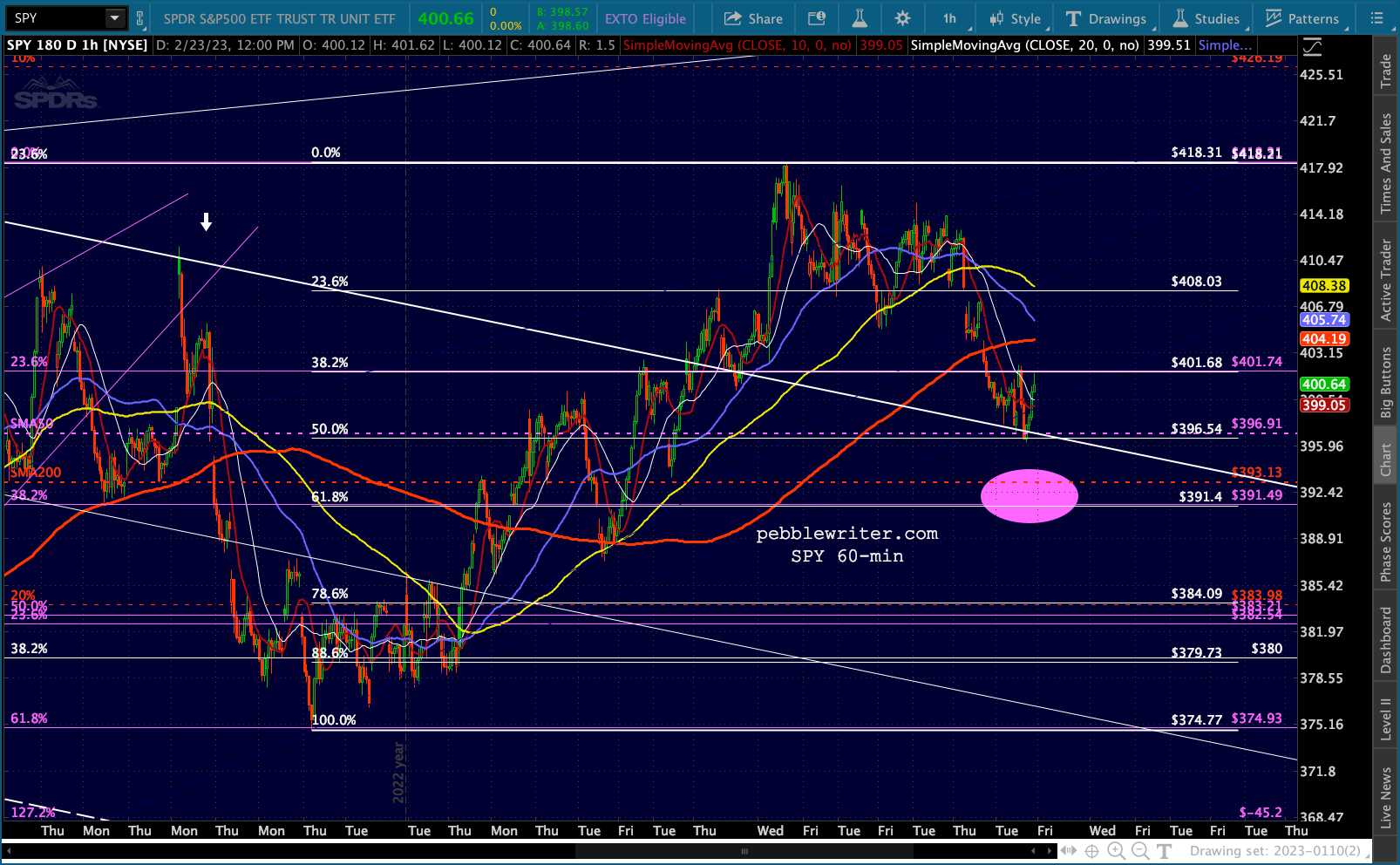This screenshot has height=865, width=1400.
Task: Click the dark red 399.05 price bubble
Action: coord(1324,405)
